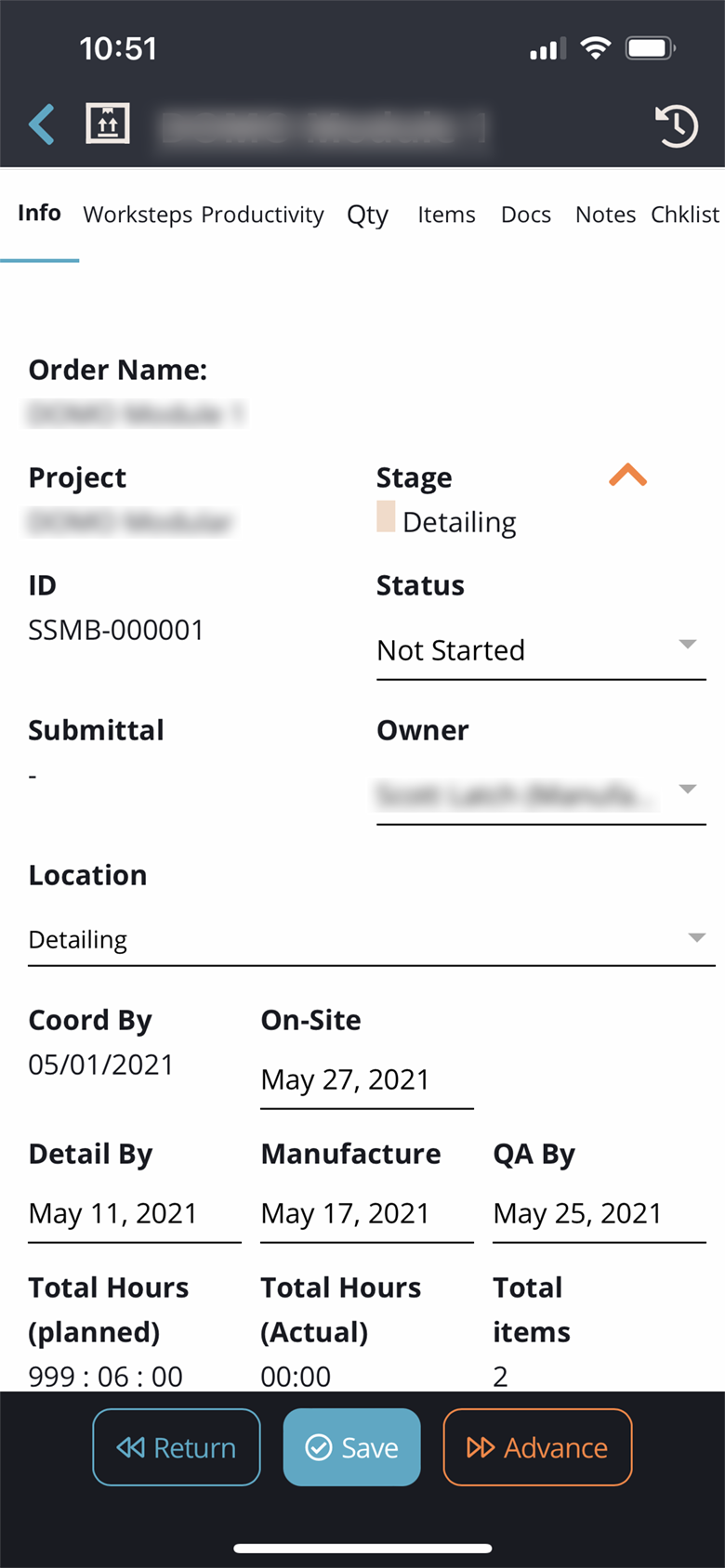Select the Items tab
The width and height of the screenshot is (725, 1568).
point(446,215)
